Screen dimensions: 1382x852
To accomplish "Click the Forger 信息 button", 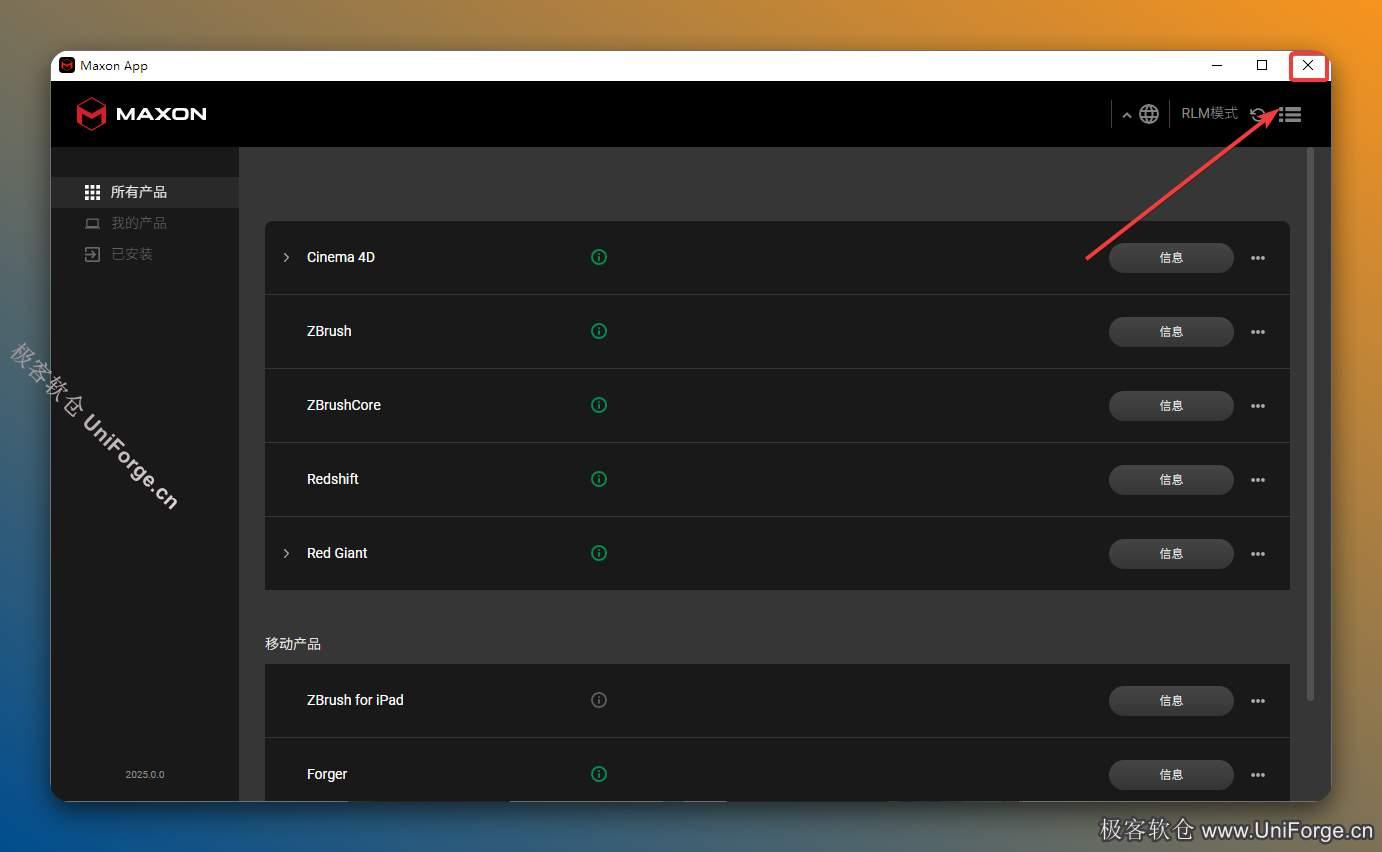I will (1171, 775).
